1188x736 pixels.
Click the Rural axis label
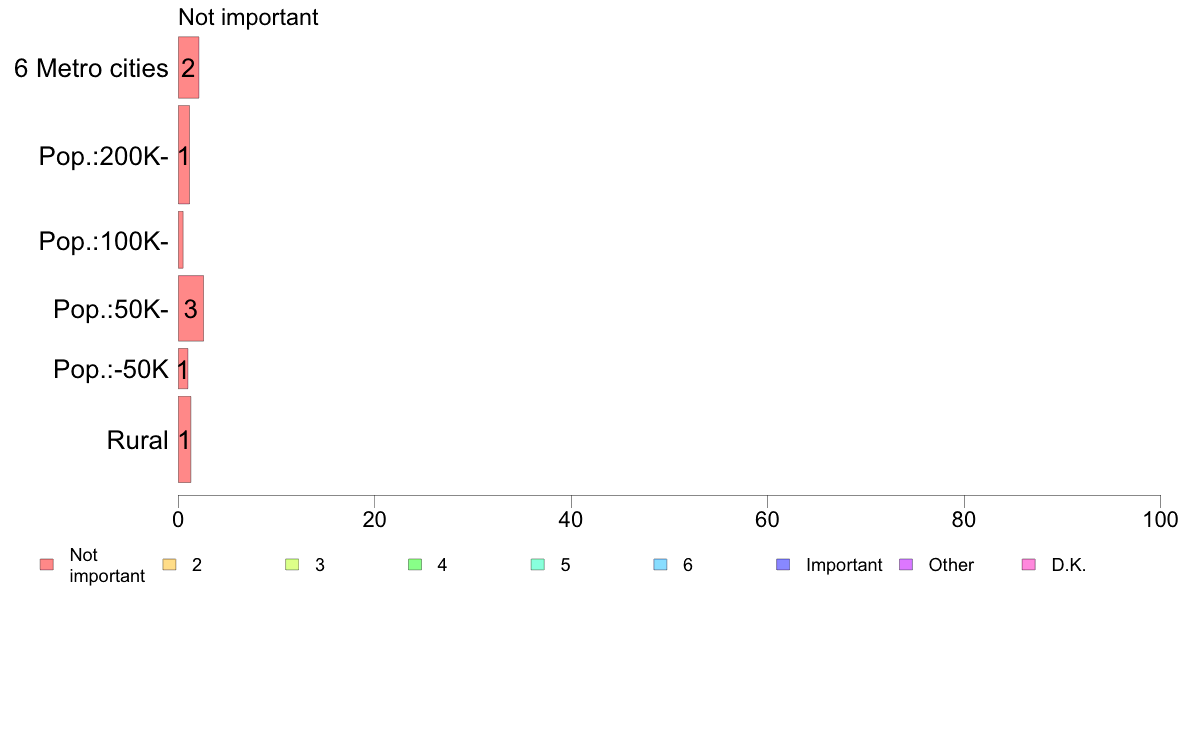[137, 440]
